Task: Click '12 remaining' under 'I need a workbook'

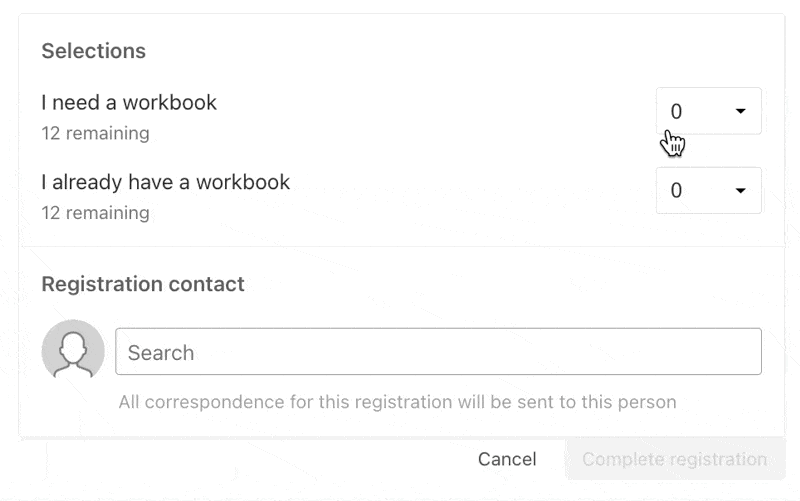Action: tap(95, 133)
